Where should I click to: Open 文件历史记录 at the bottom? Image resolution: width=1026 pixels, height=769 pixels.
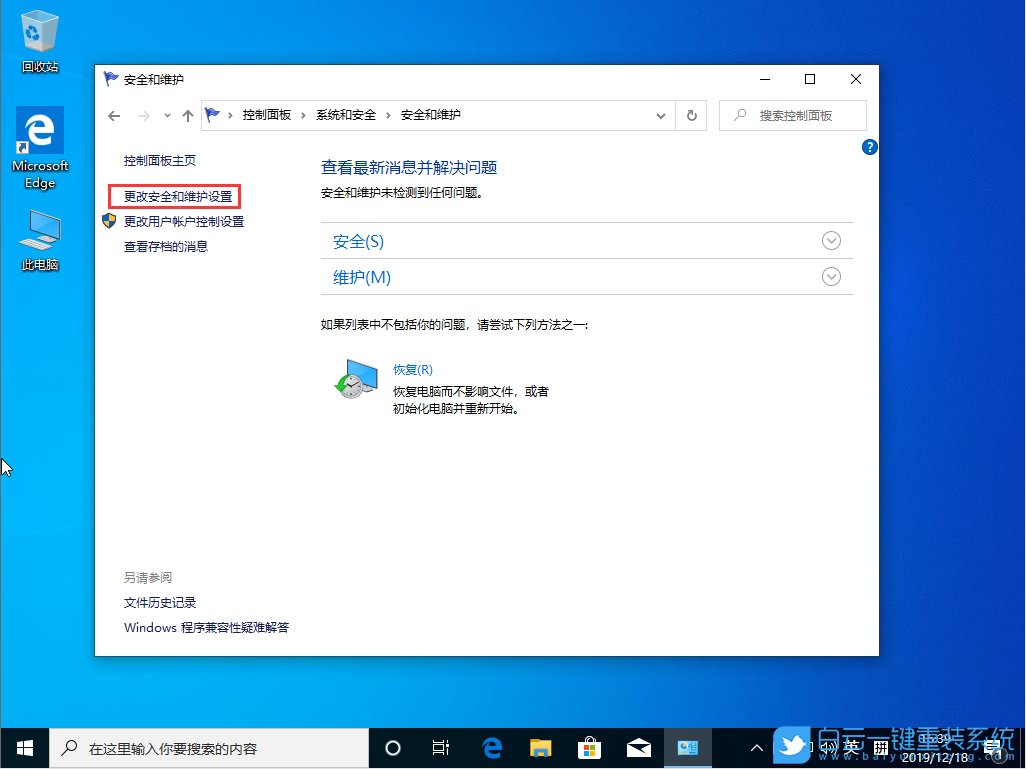tap(159, 602)
